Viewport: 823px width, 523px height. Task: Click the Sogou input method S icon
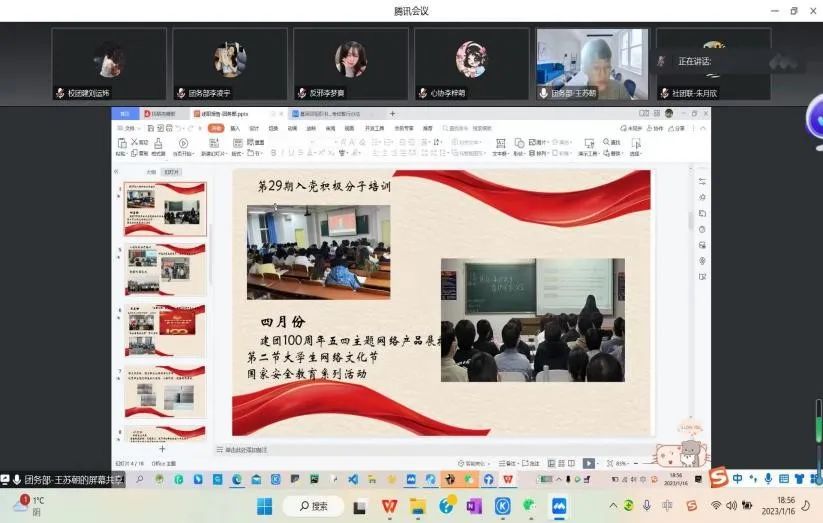click(718, 479)
